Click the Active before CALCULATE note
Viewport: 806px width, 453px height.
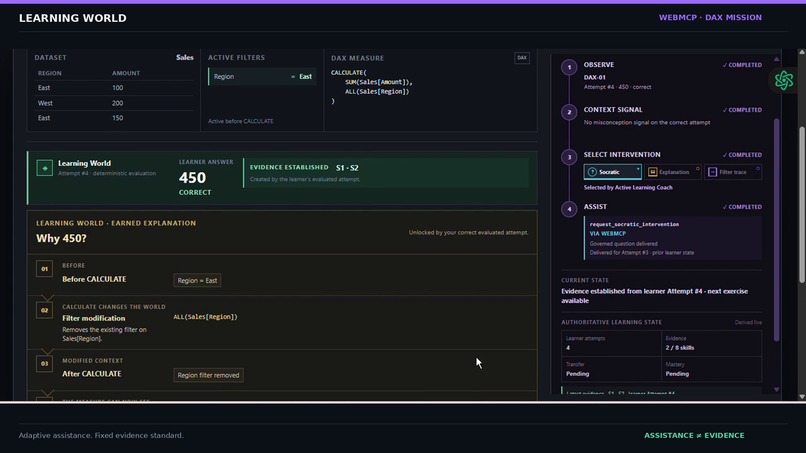(241, 121)
